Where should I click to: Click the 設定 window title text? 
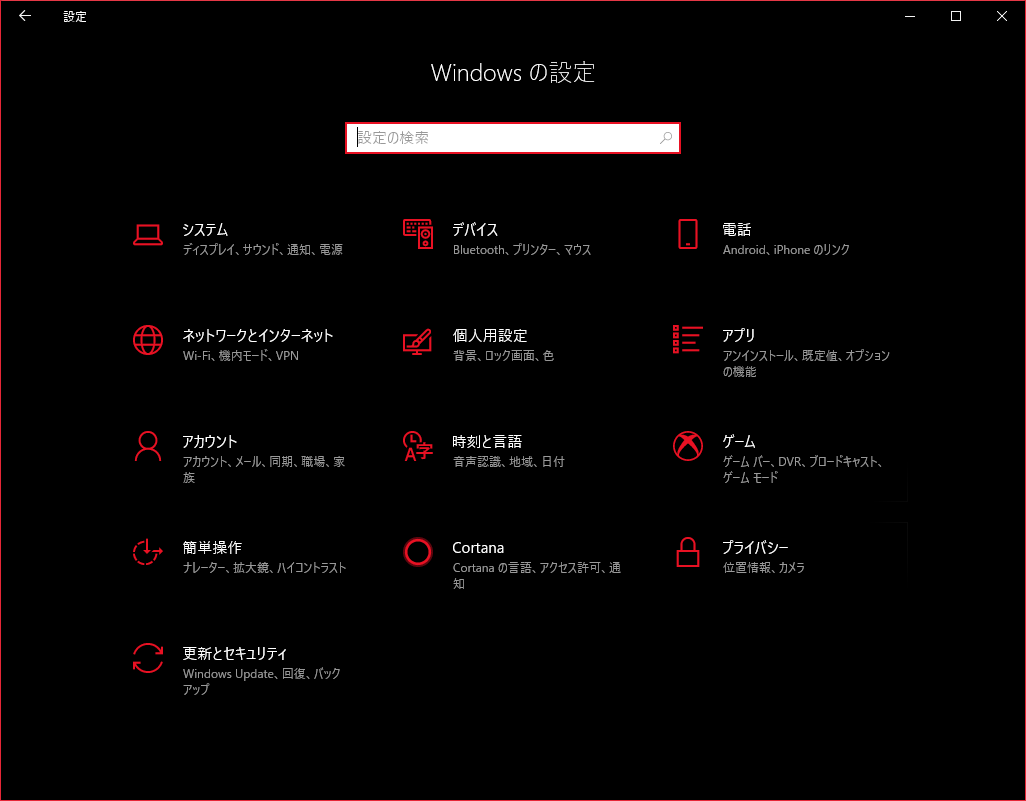[75, 17]
